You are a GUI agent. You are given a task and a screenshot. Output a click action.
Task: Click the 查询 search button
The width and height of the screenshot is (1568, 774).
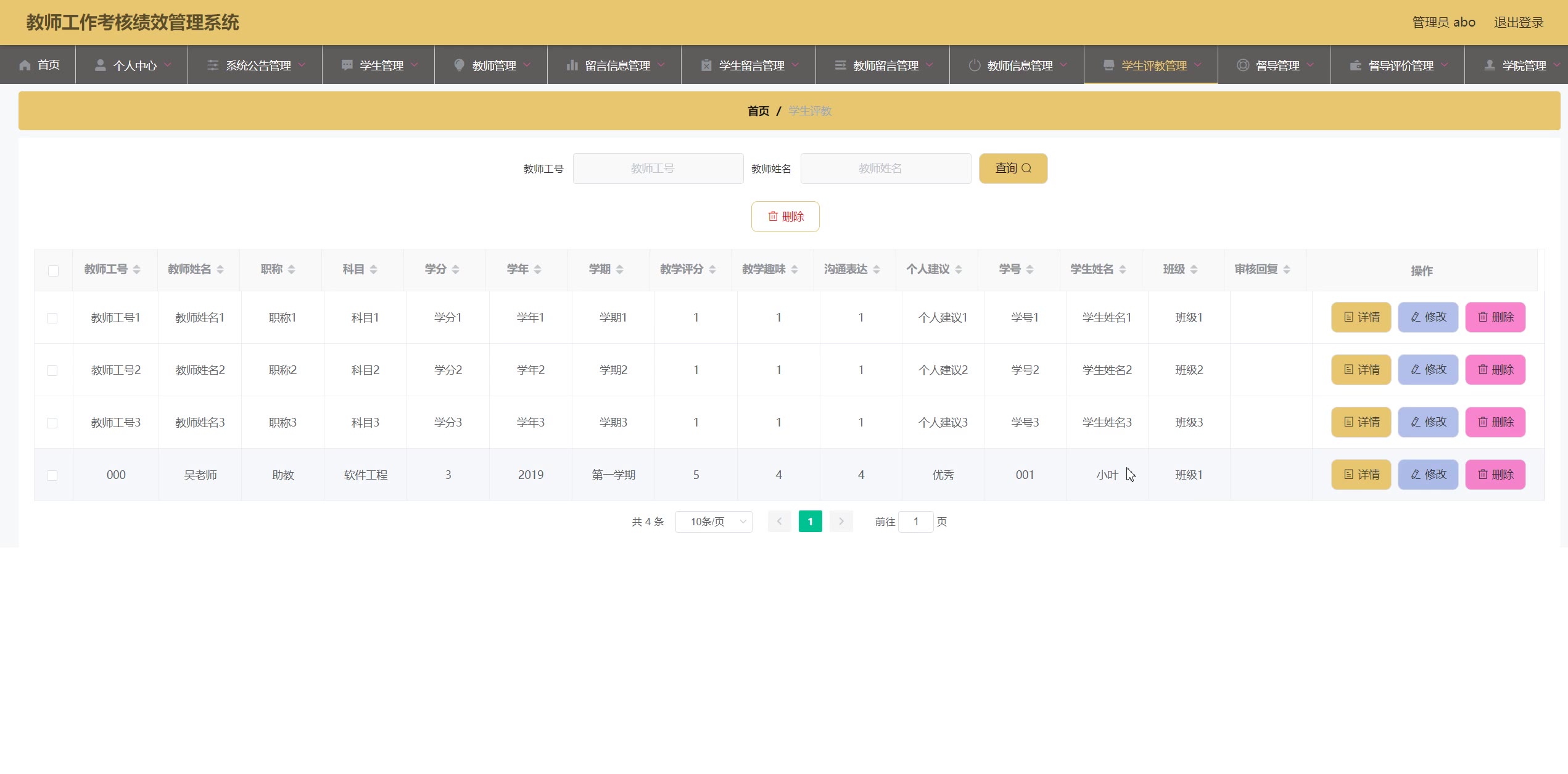1013,169
